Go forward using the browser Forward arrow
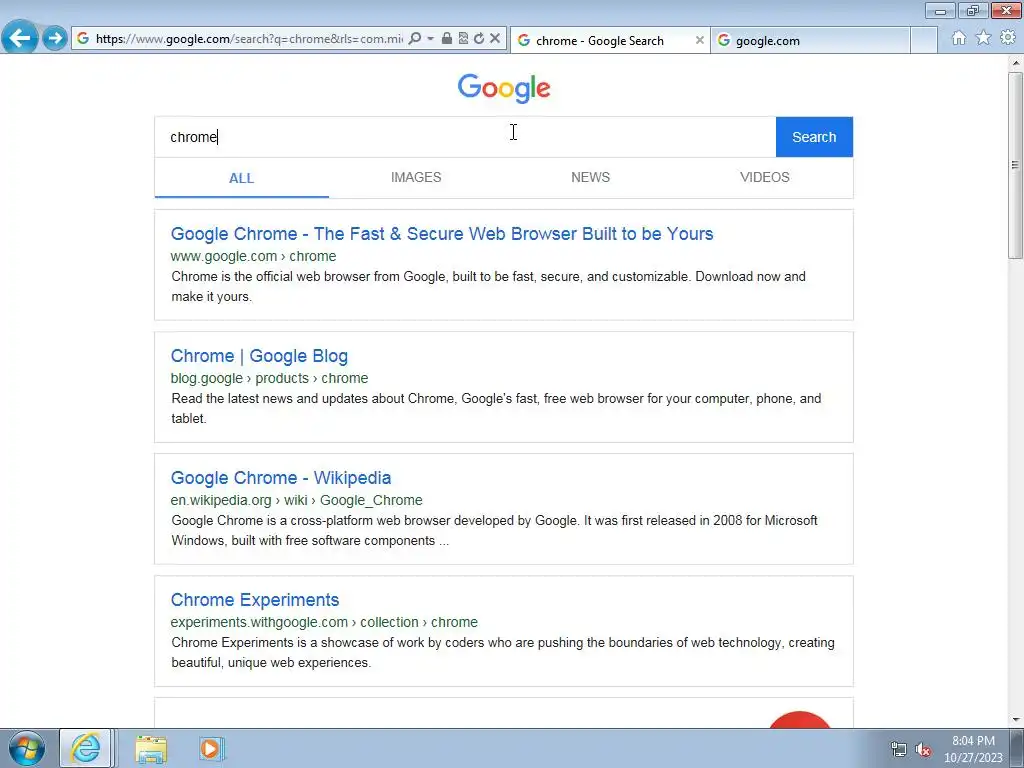Screen dimensions: 1024x768 click(x=55, y=38)
